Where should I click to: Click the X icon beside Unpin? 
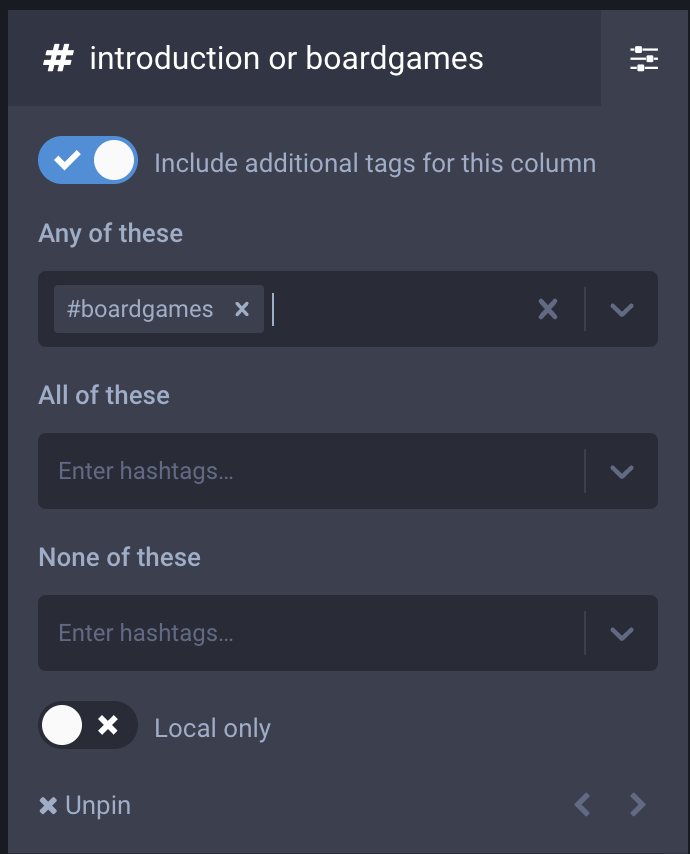click(48, 806)
